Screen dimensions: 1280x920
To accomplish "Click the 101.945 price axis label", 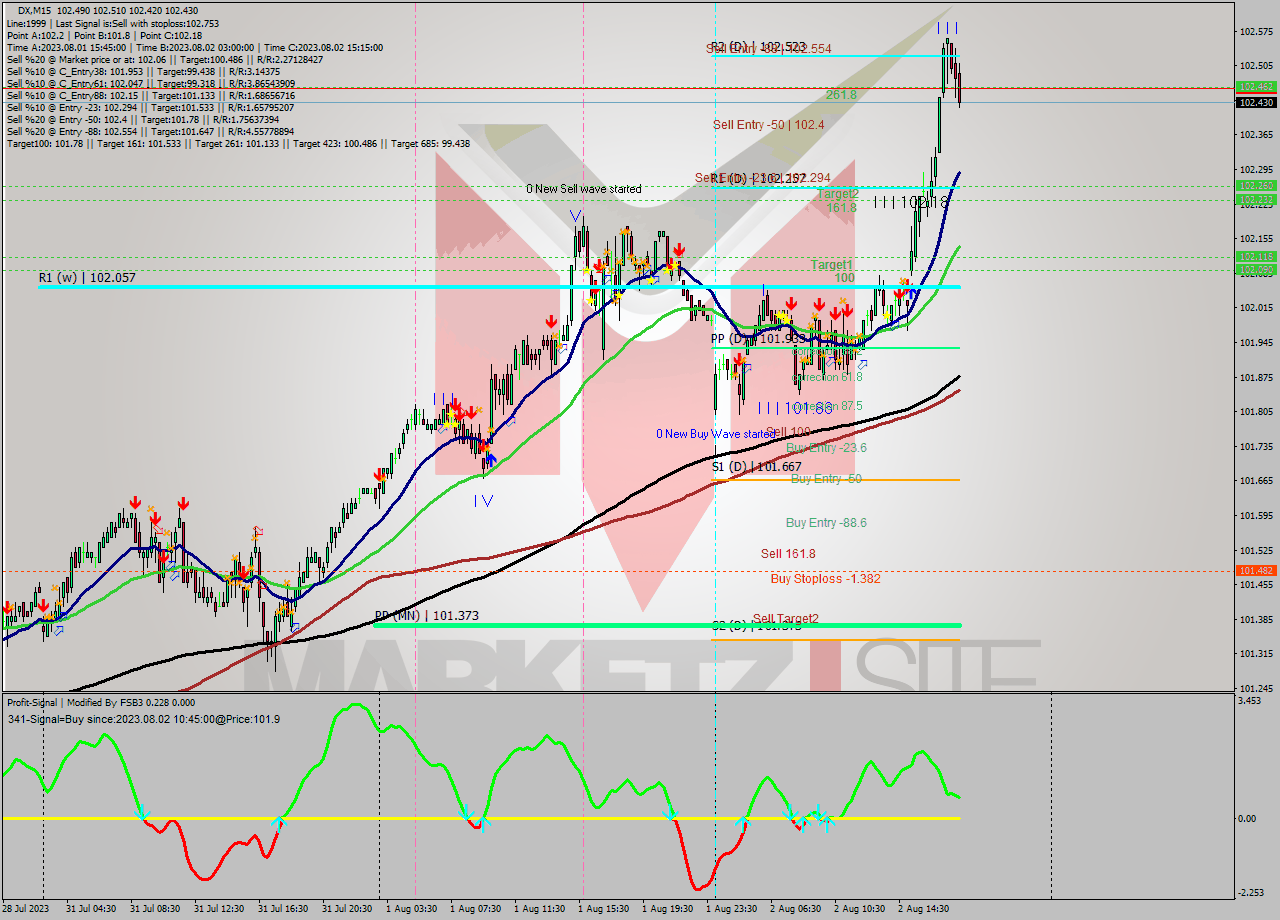I will pyautogui.click(x=1256, y=343).
